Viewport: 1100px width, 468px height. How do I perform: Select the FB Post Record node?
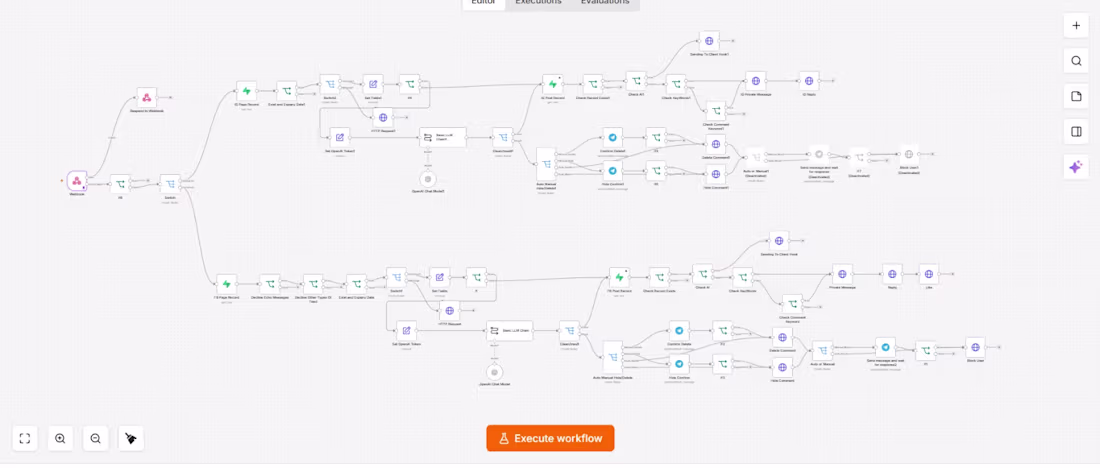[619, 278]
